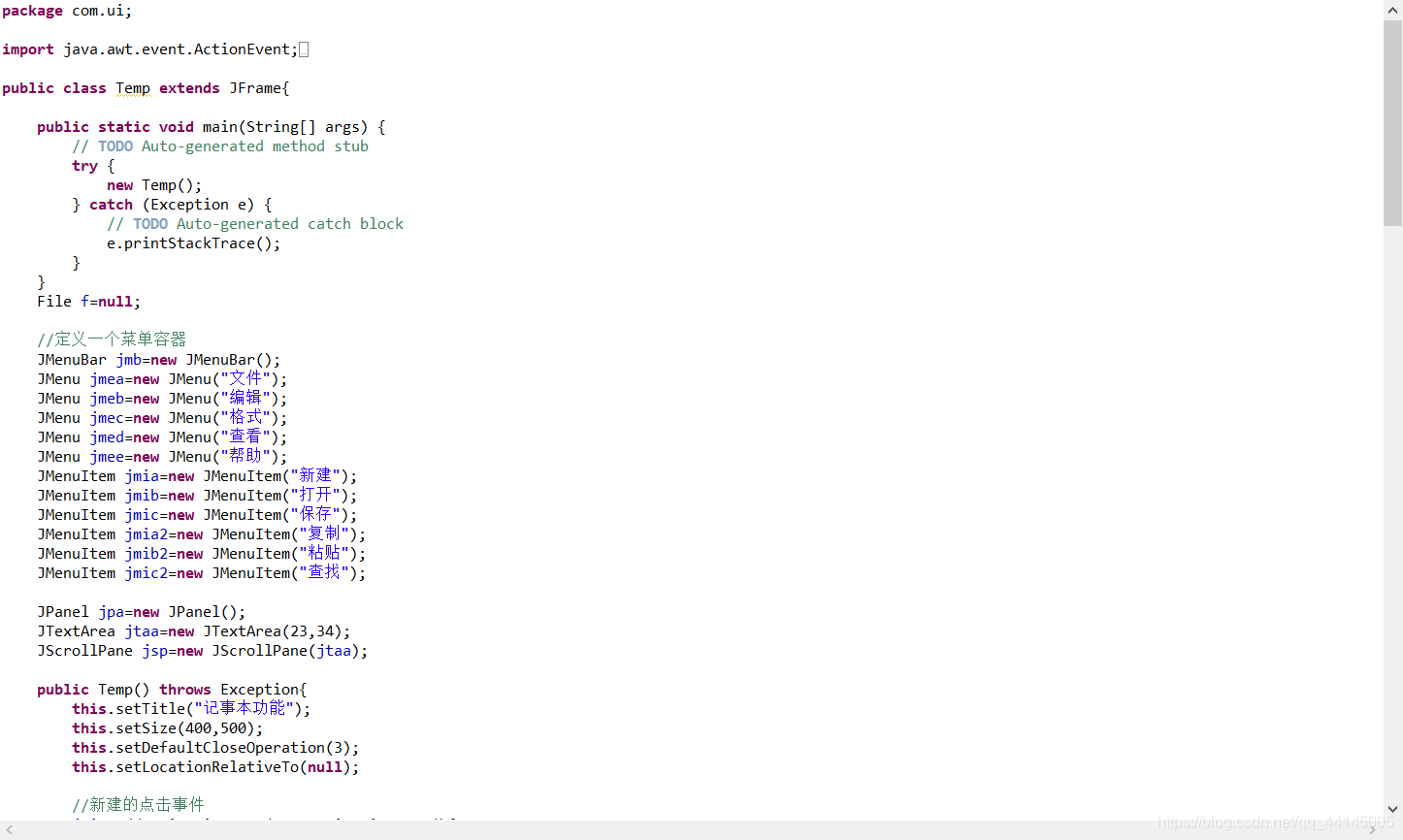Click the 'public Temp() throws Exception' constructor line

(172, 690)
